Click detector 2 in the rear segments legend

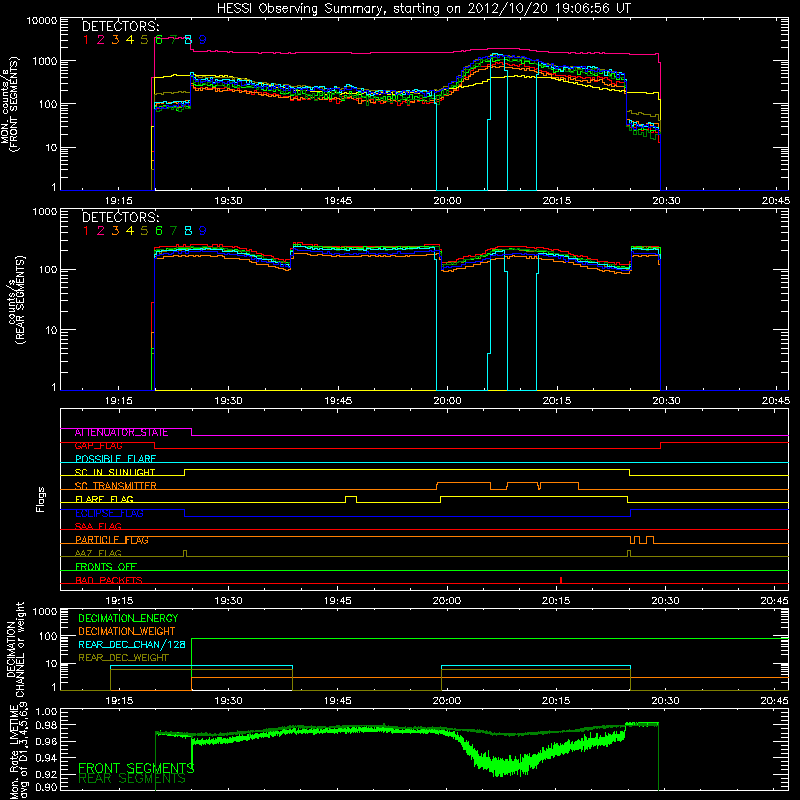click(x=101, y=231)
